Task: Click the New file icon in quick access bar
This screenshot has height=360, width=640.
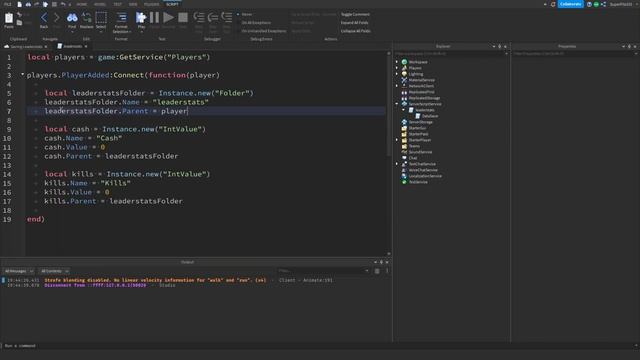Action: 19,4
